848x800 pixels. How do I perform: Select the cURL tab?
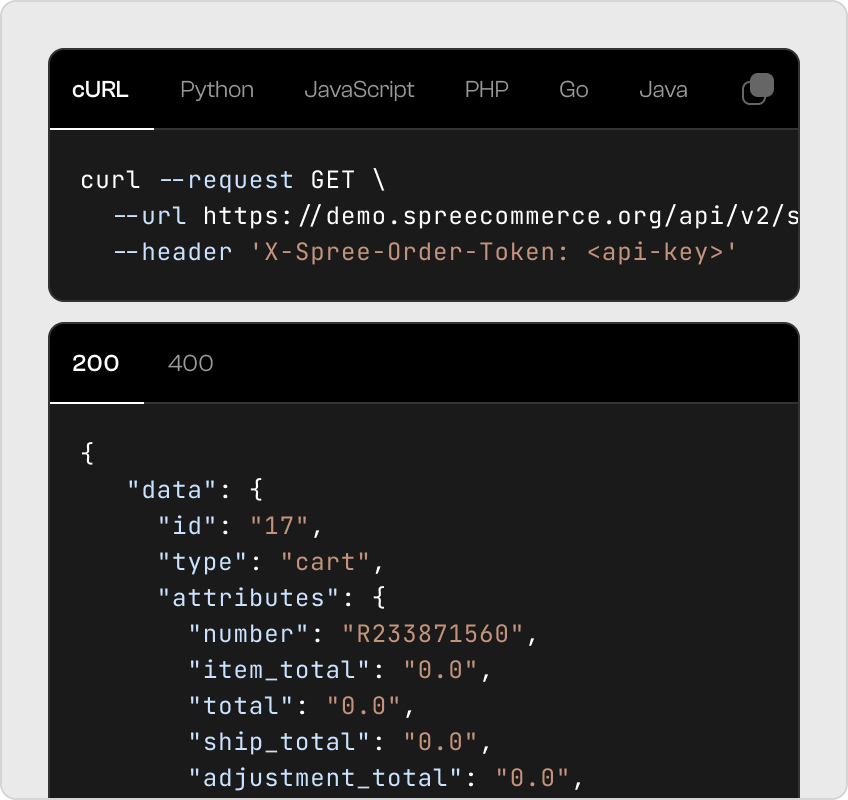(100, 90)
